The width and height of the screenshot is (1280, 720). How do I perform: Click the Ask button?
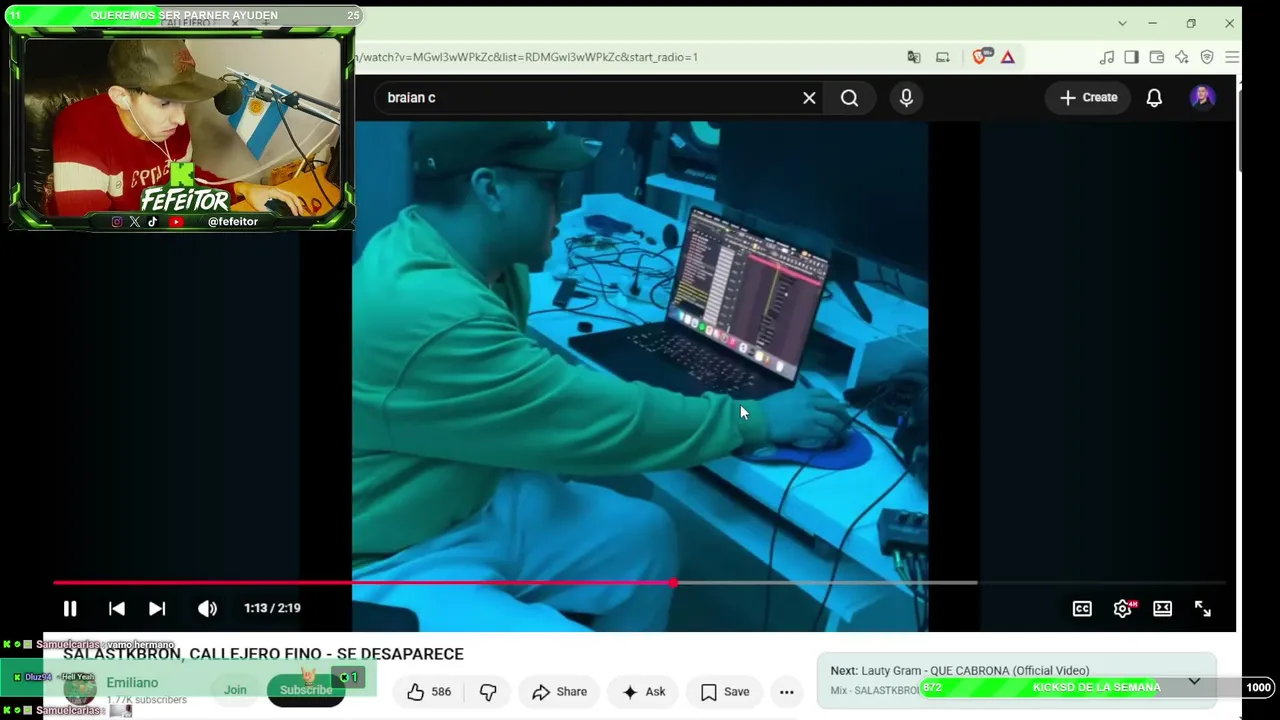tap(643, 692)
